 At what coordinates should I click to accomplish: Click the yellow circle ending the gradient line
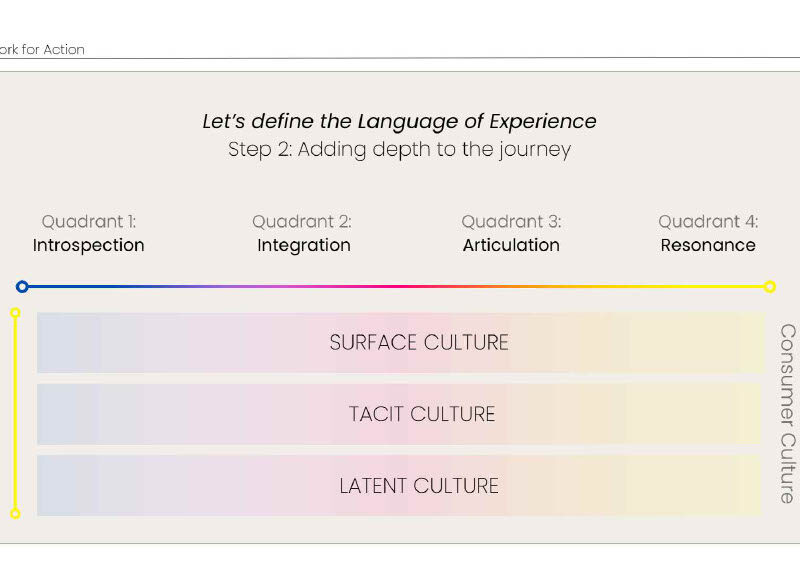pyautogui.click(x=769, y=287)
